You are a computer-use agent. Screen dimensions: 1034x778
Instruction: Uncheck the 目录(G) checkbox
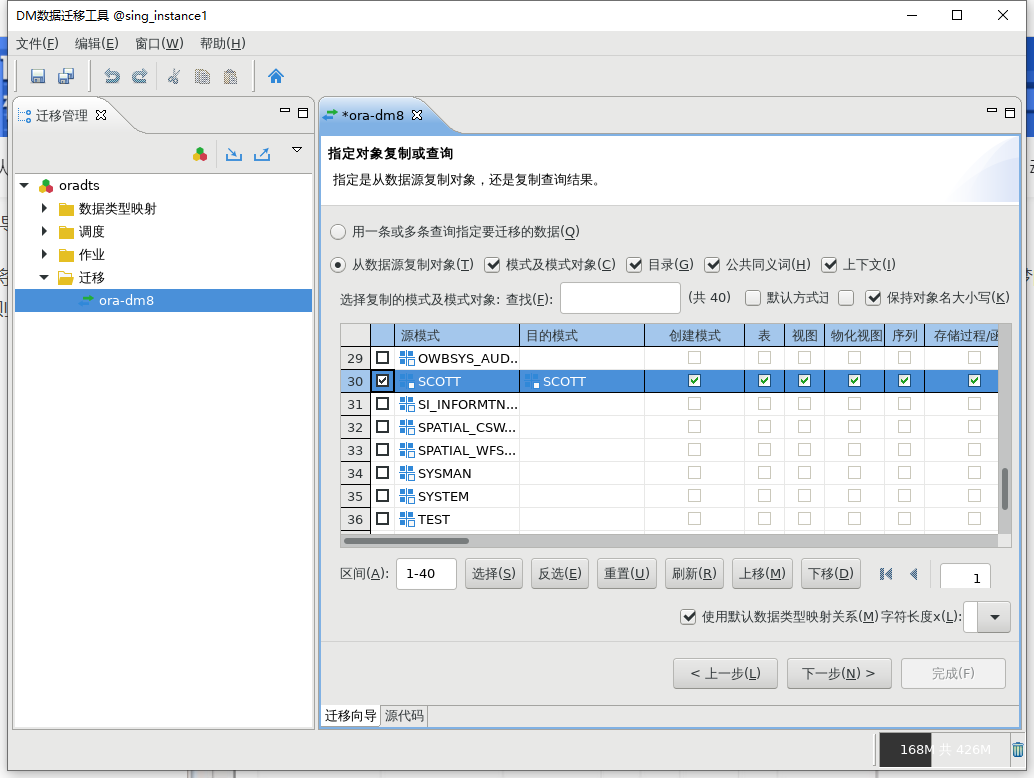coord(635,264)
